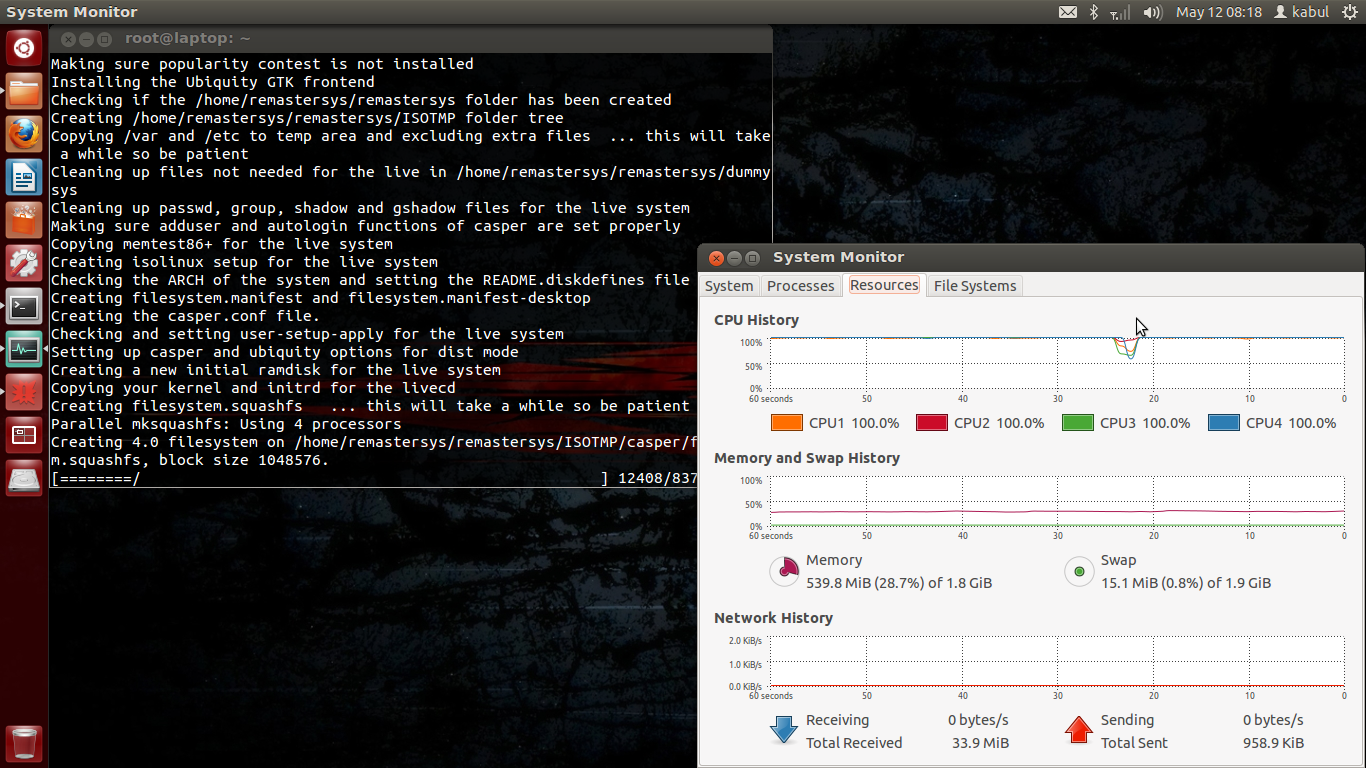Viewport: 1366px width, 768px height.
Task: Click the Memory and Swap History heading
Action: point(807,458)
